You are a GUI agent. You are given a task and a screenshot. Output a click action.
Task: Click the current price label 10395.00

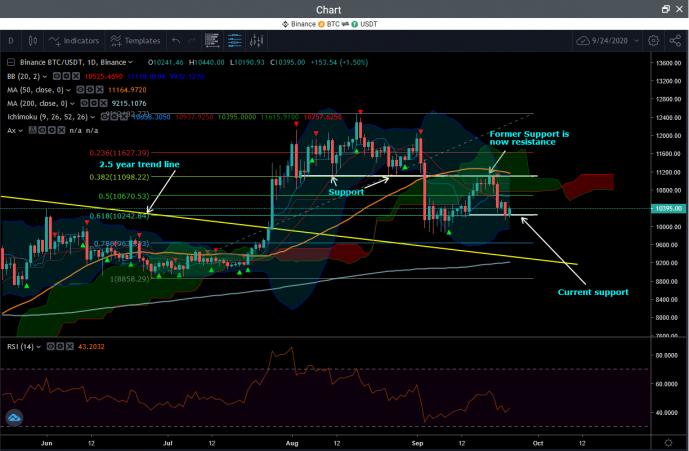point(668,208)
